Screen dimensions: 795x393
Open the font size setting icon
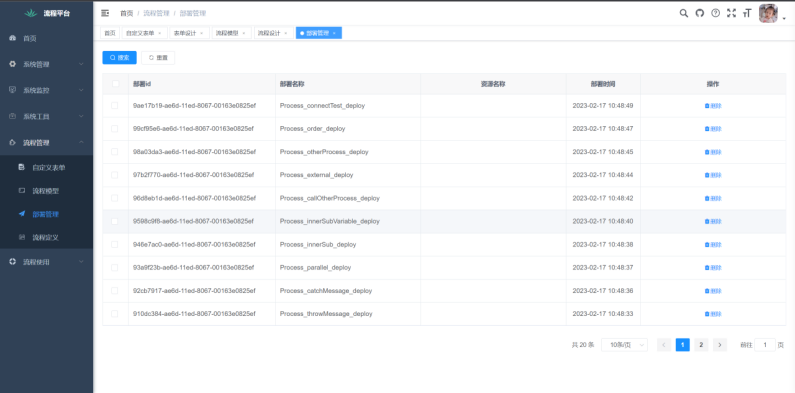[747, 13]
